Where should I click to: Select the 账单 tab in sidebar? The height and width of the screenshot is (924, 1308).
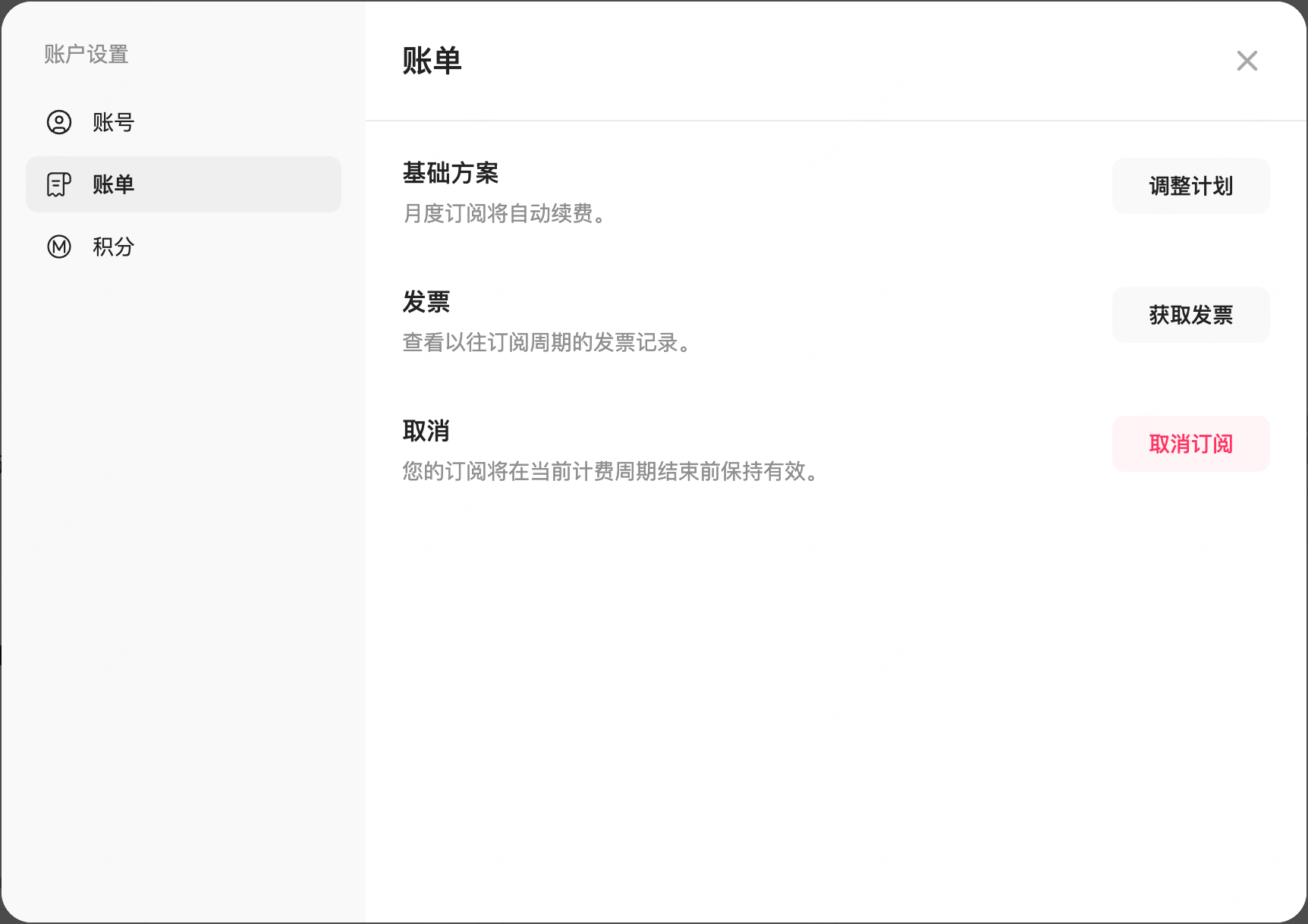114,184
